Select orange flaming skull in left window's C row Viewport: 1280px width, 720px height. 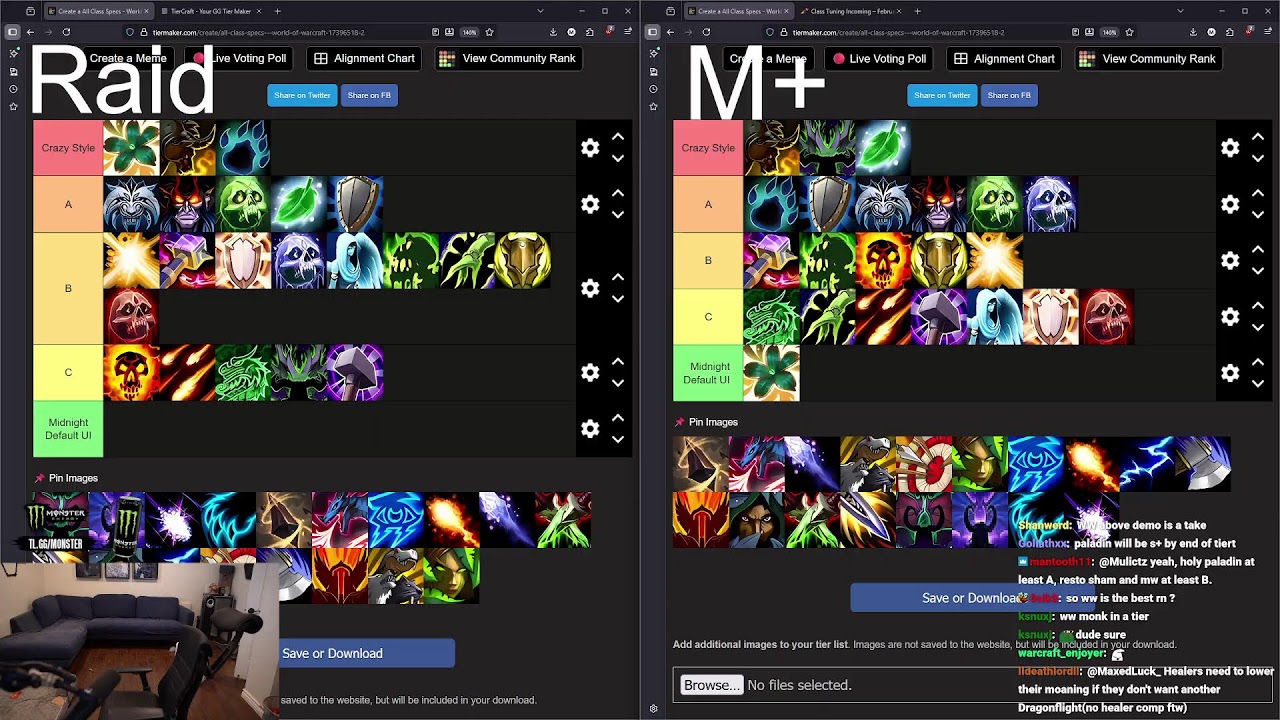pyautogui.click(x=131, y=372)
